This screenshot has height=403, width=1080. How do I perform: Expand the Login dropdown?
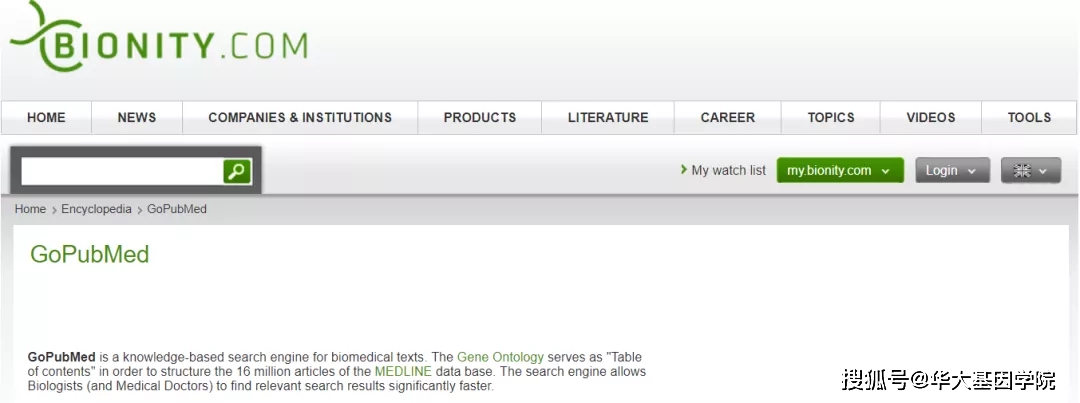tap(953, 170)
